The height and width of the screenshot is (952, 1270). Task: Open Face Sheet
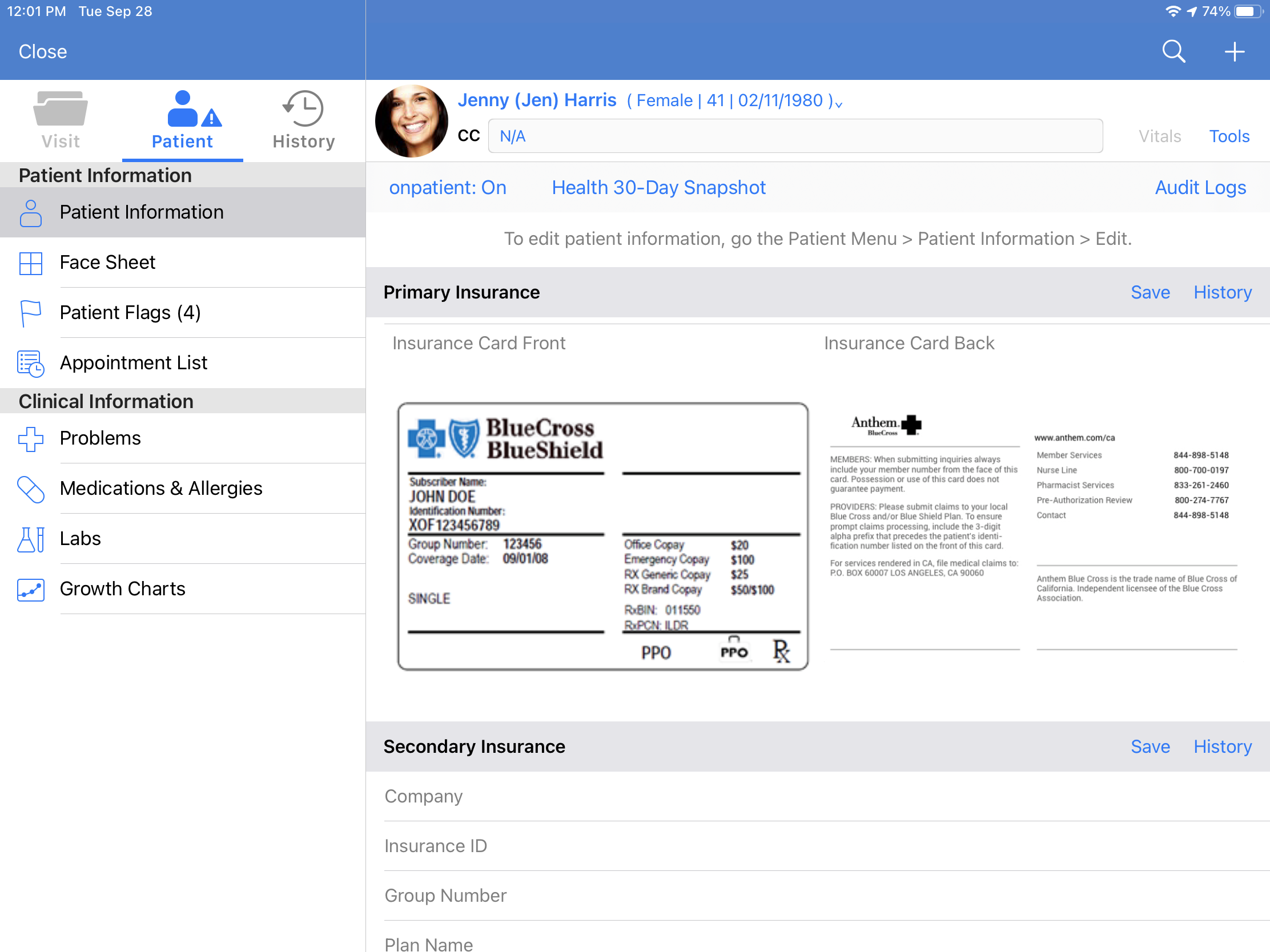click(x=183, y=263)
